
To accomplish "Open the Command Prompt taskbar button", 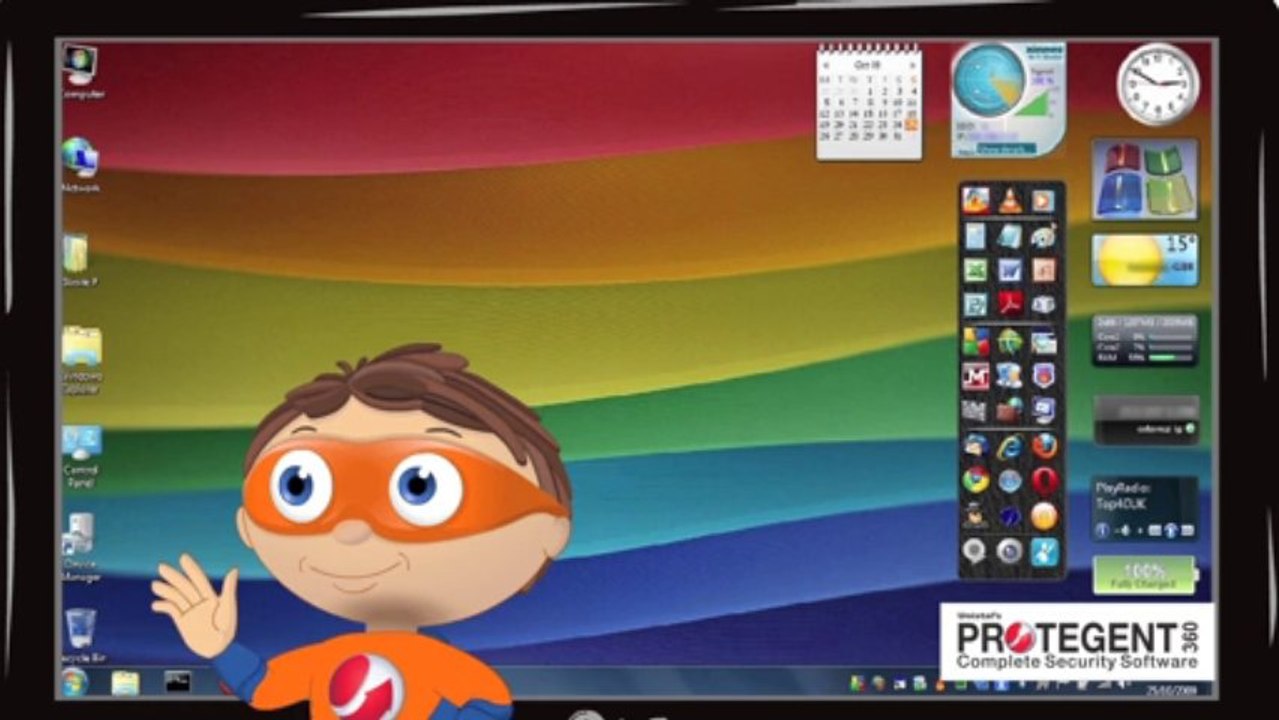I will pos(178,683).
